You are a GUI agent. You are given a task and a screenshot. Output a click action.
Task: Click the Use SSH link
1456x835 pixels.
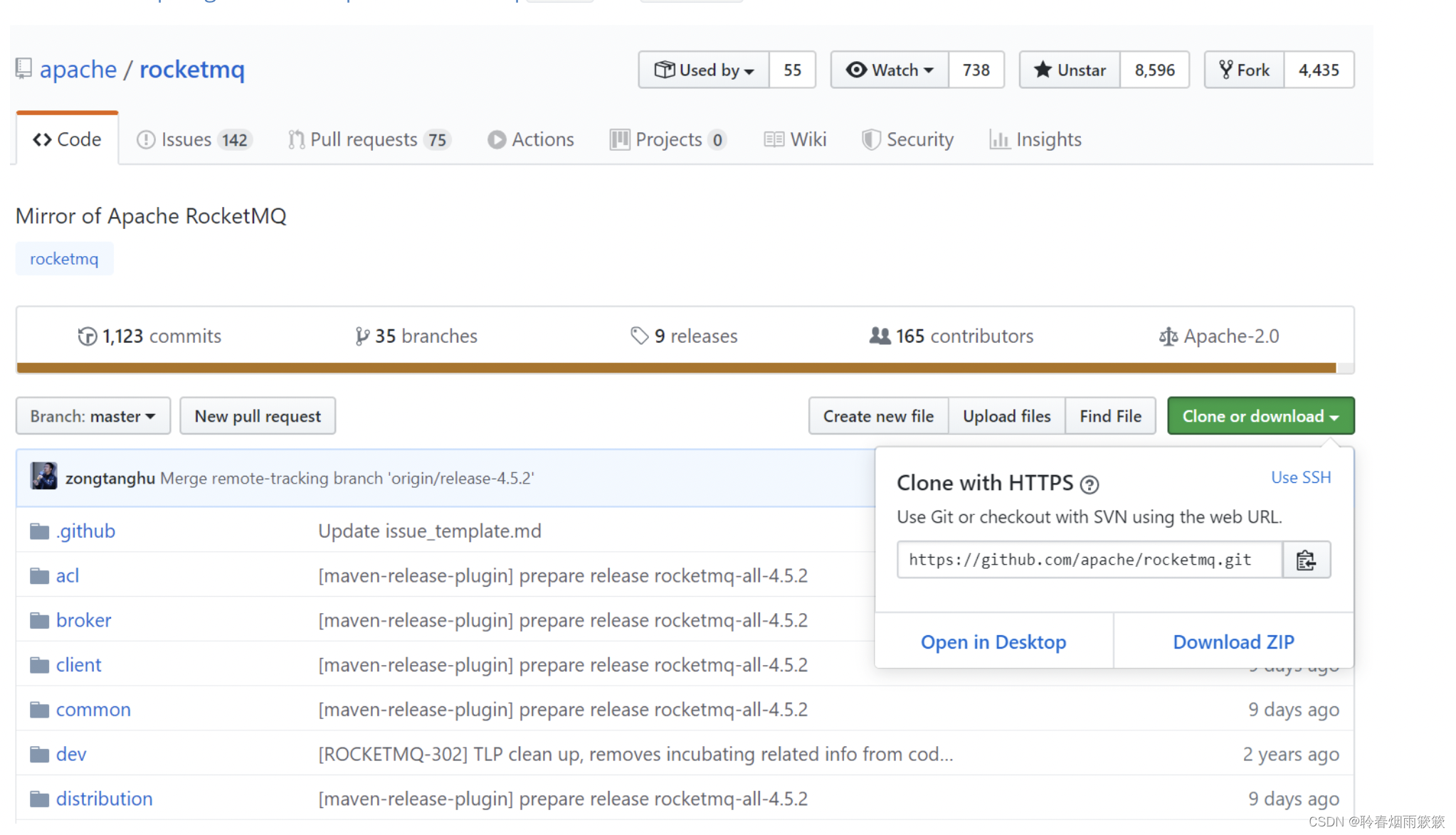(1301, 477)
